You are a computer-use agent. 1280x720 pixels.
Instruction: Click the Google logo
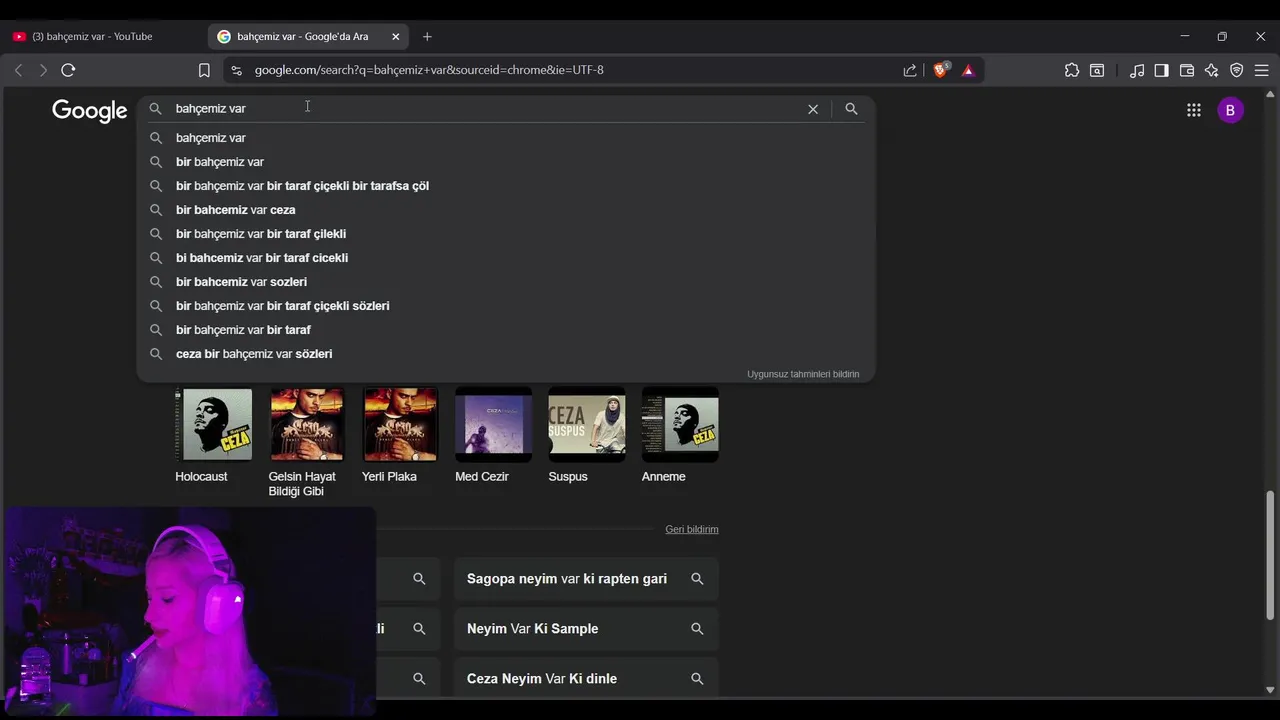[90, 110]
